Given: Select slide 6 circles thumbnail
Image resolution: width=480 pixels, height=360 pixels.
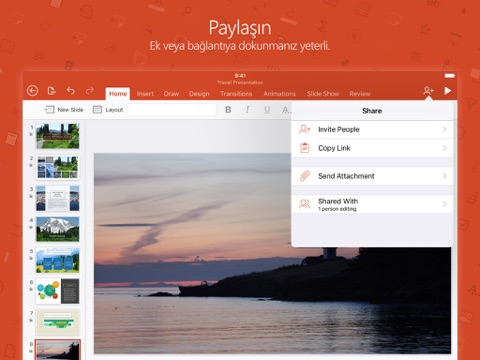Looking at the screenshot, I should tap(58, 291).
